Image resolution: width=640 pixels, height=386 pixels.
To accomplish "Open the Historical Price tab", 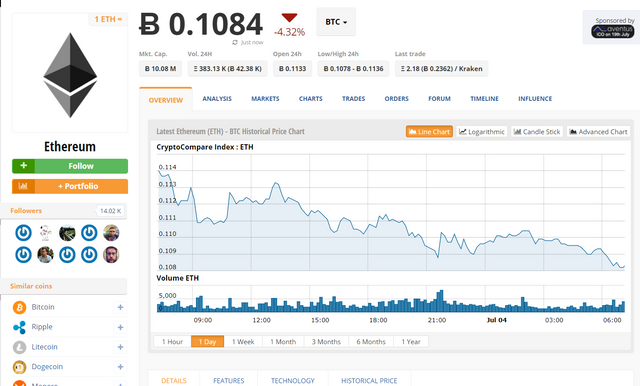I will click(369, 380).
